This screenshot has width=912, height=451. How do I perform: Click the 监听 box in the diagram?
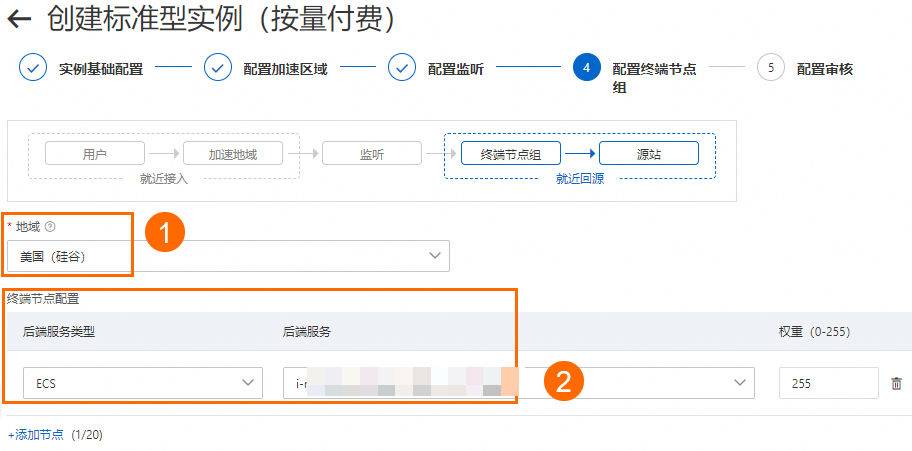pos(372,154)
